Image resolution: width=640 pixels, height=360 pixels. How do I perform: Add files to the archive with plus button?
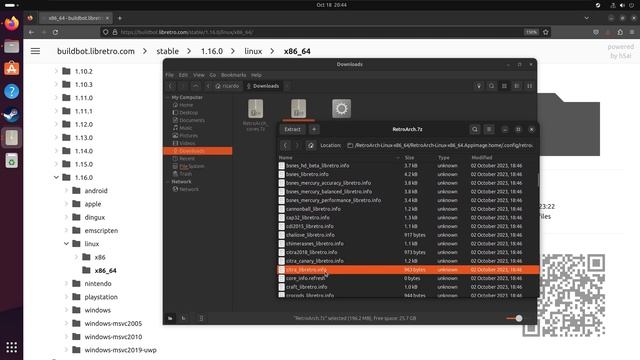click(314, 129)
